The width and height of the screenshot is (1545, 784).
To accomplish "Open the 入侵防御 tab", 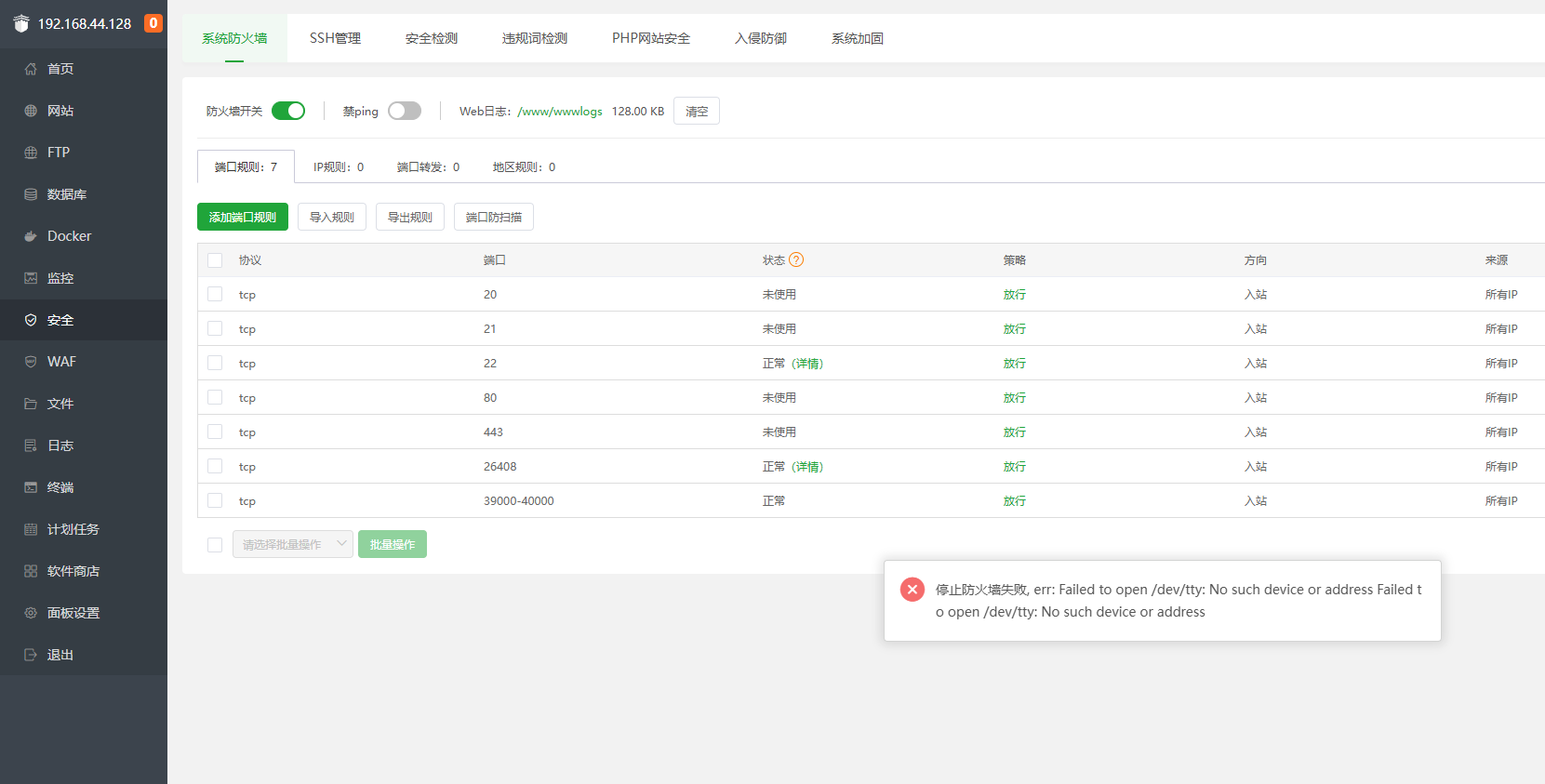I will click(761, 38).
